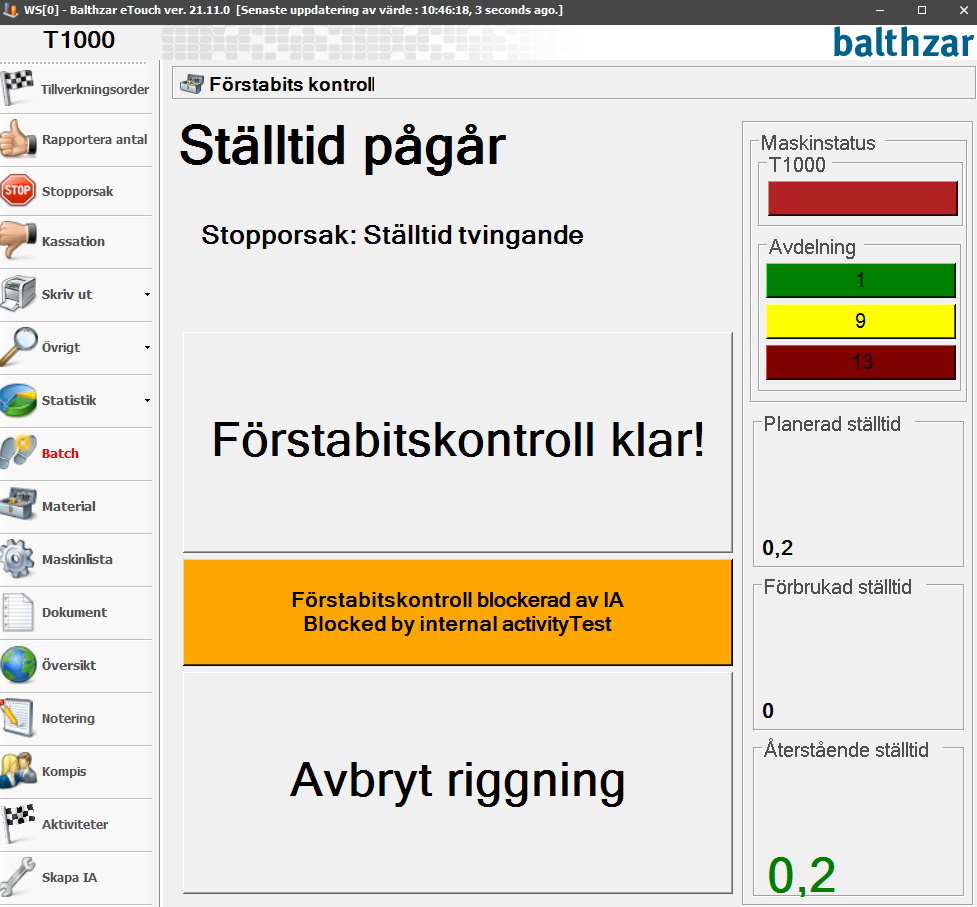Click the Översikt globe icon
The image size is (977, 907).
coord(18,665)
